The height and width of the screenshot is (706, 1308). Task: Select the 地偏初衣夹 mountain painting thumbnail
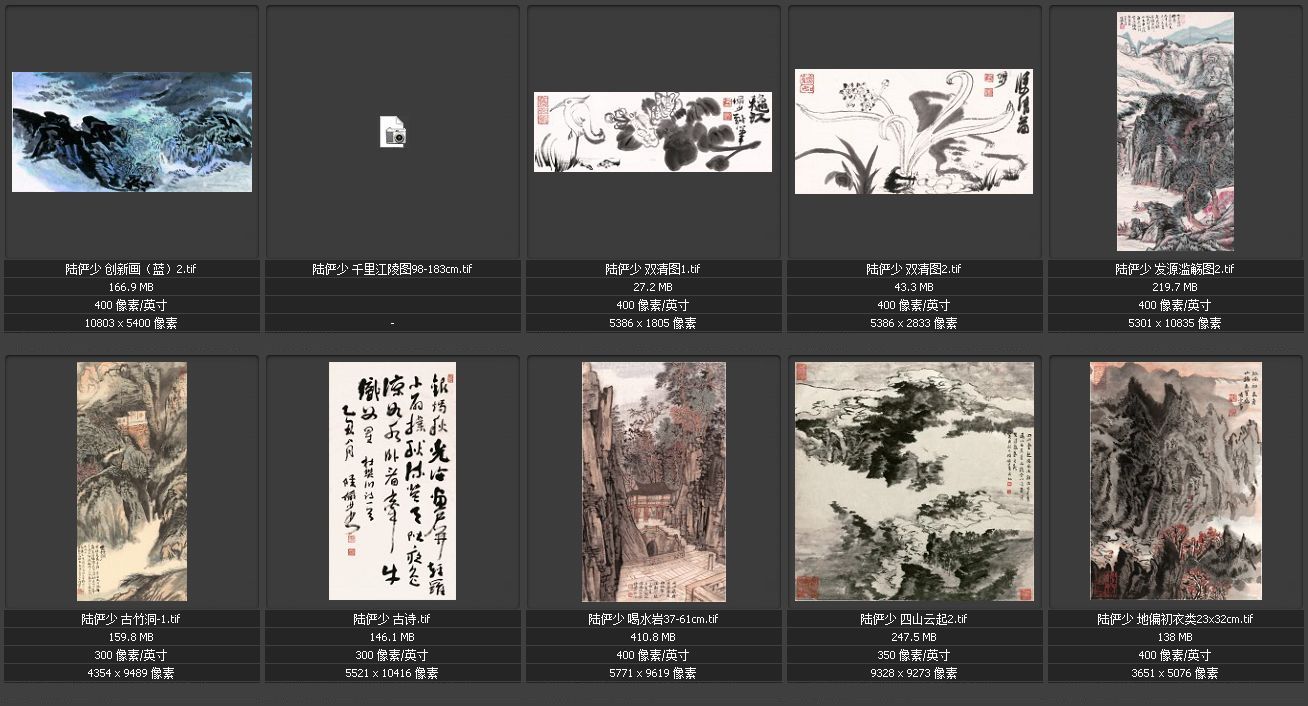tap(1175, 481)
